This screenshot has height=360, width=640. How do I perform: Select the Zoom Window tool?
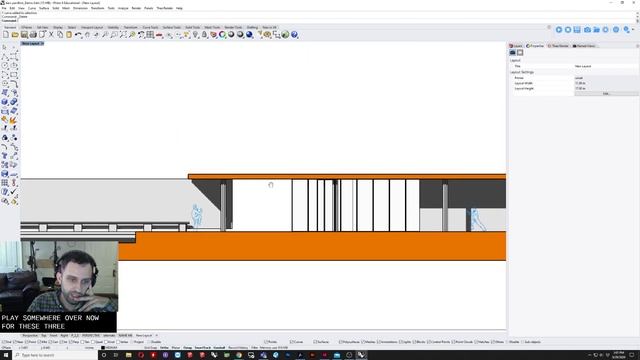[114, 35]
